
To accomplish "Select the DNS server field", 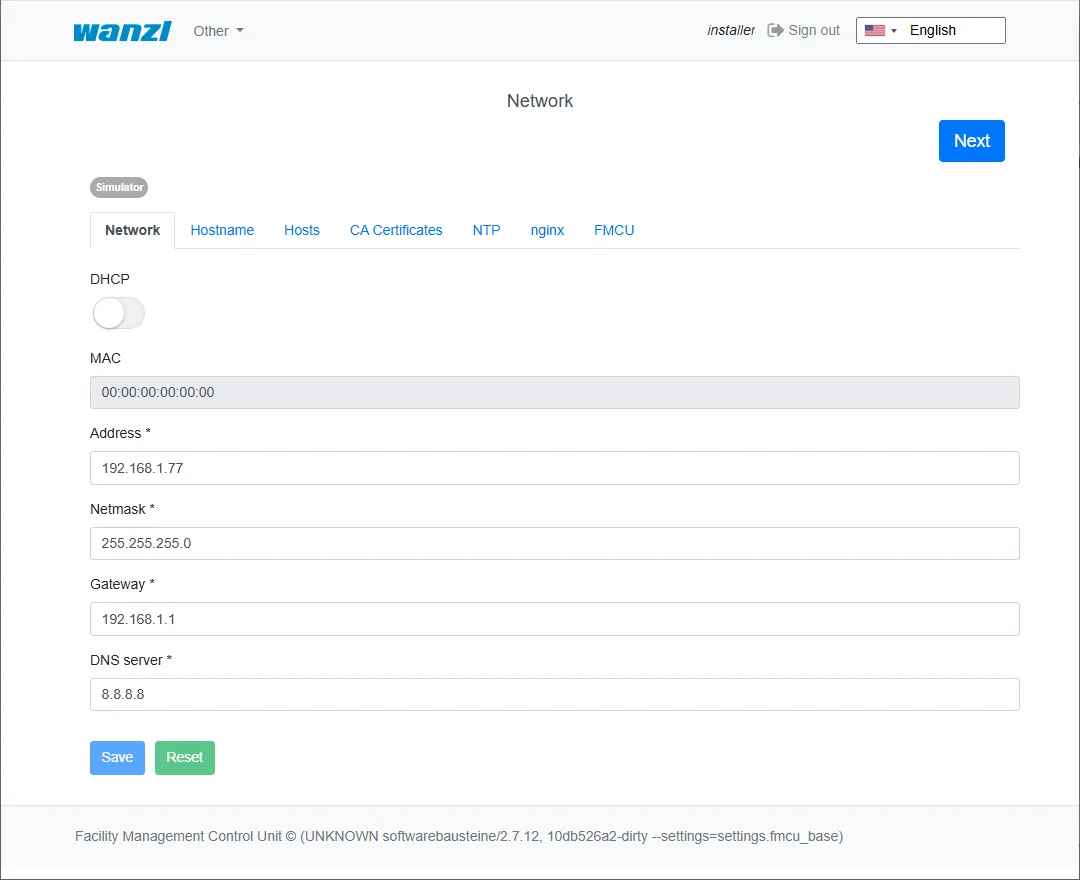I will click(x=554, y=694).
